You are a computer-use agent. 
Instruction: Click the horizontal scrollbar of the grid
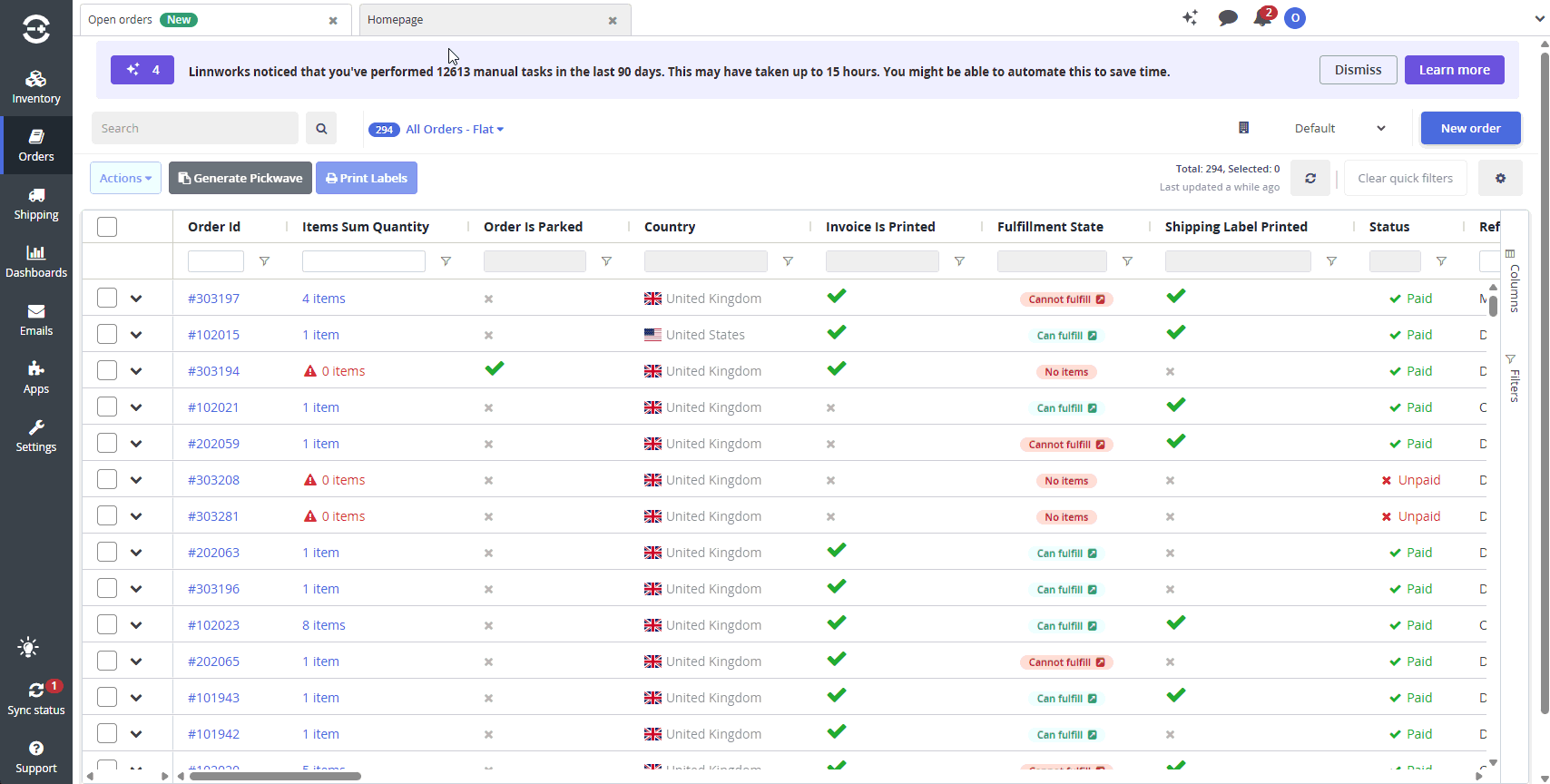point(275,776)
